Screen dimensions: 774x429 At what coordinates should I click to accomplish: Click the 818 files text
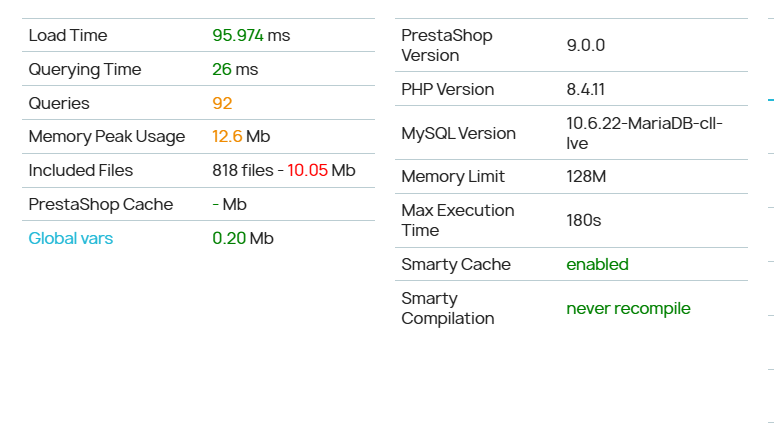[243, 170]
